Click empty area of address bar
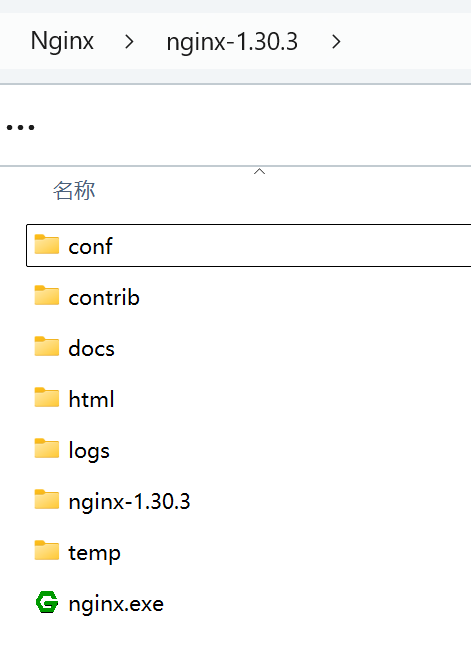The height and width of the screenshot is (648, 471). coord(409,41)
